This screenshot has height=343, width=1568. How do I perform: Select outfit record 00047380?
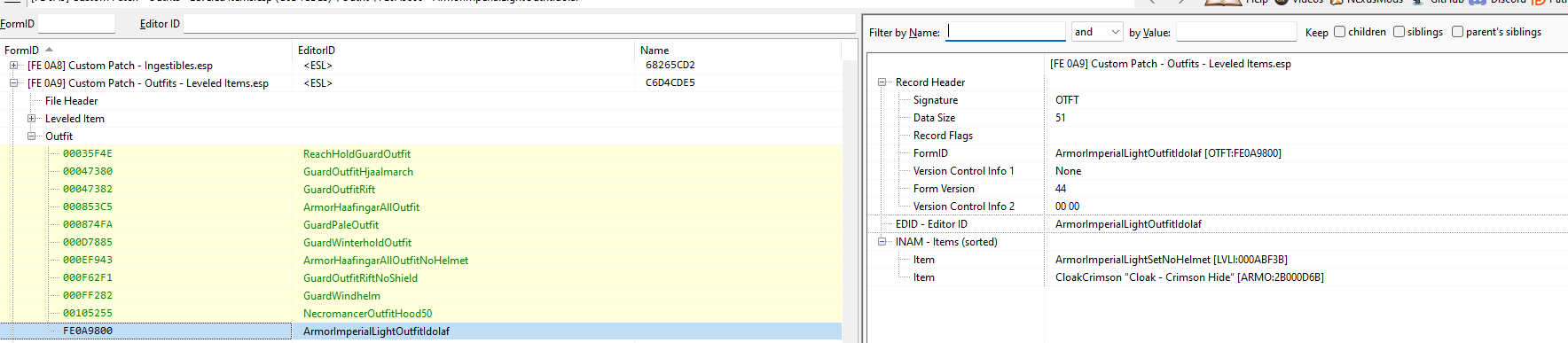[x=88, y=172]
